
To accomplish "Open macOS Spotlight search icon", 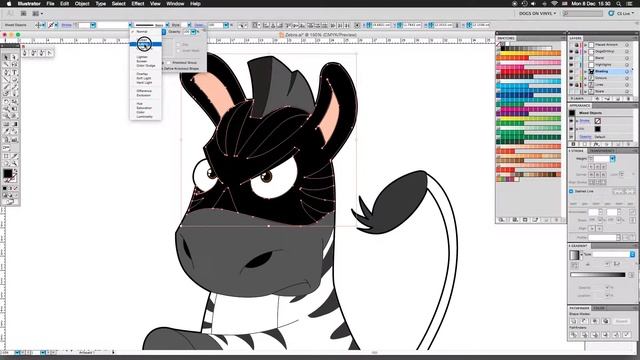I will (x=619, y=4).
